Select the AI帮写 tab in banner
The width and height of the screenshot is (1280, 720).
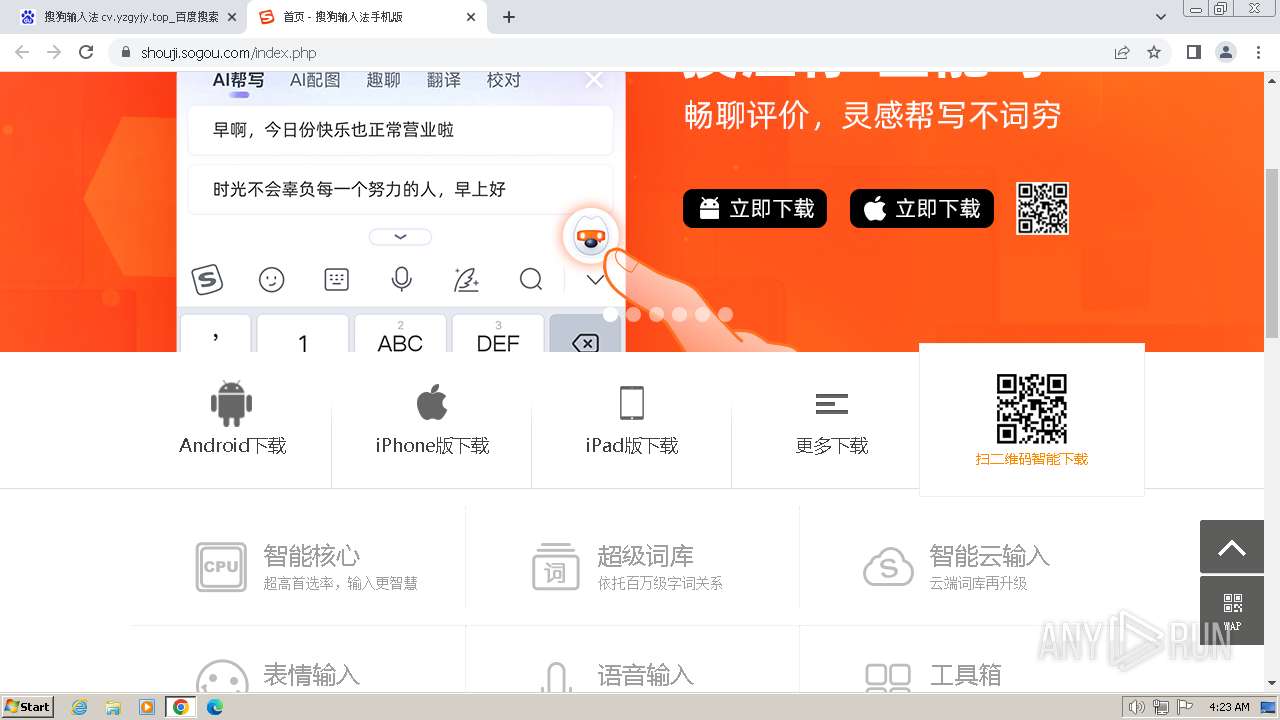click(238, 80)
